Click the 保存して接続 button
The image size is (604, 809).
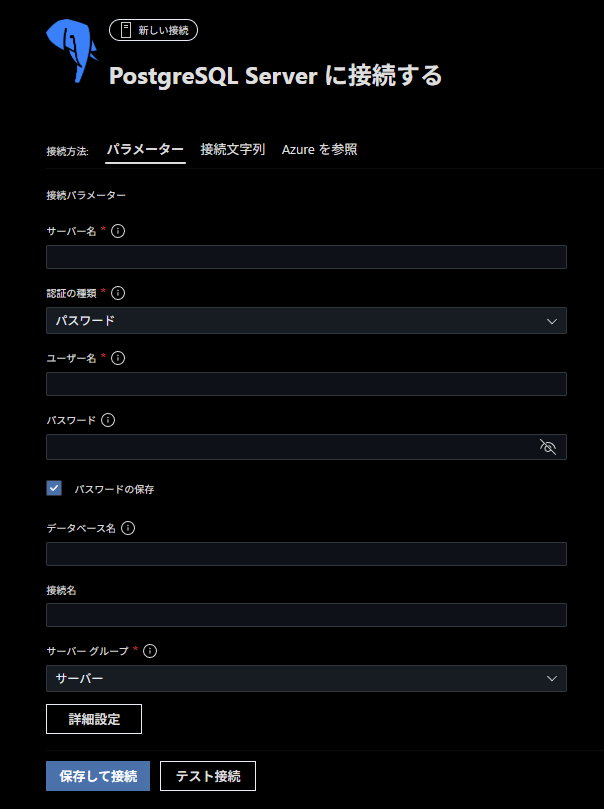97,775
